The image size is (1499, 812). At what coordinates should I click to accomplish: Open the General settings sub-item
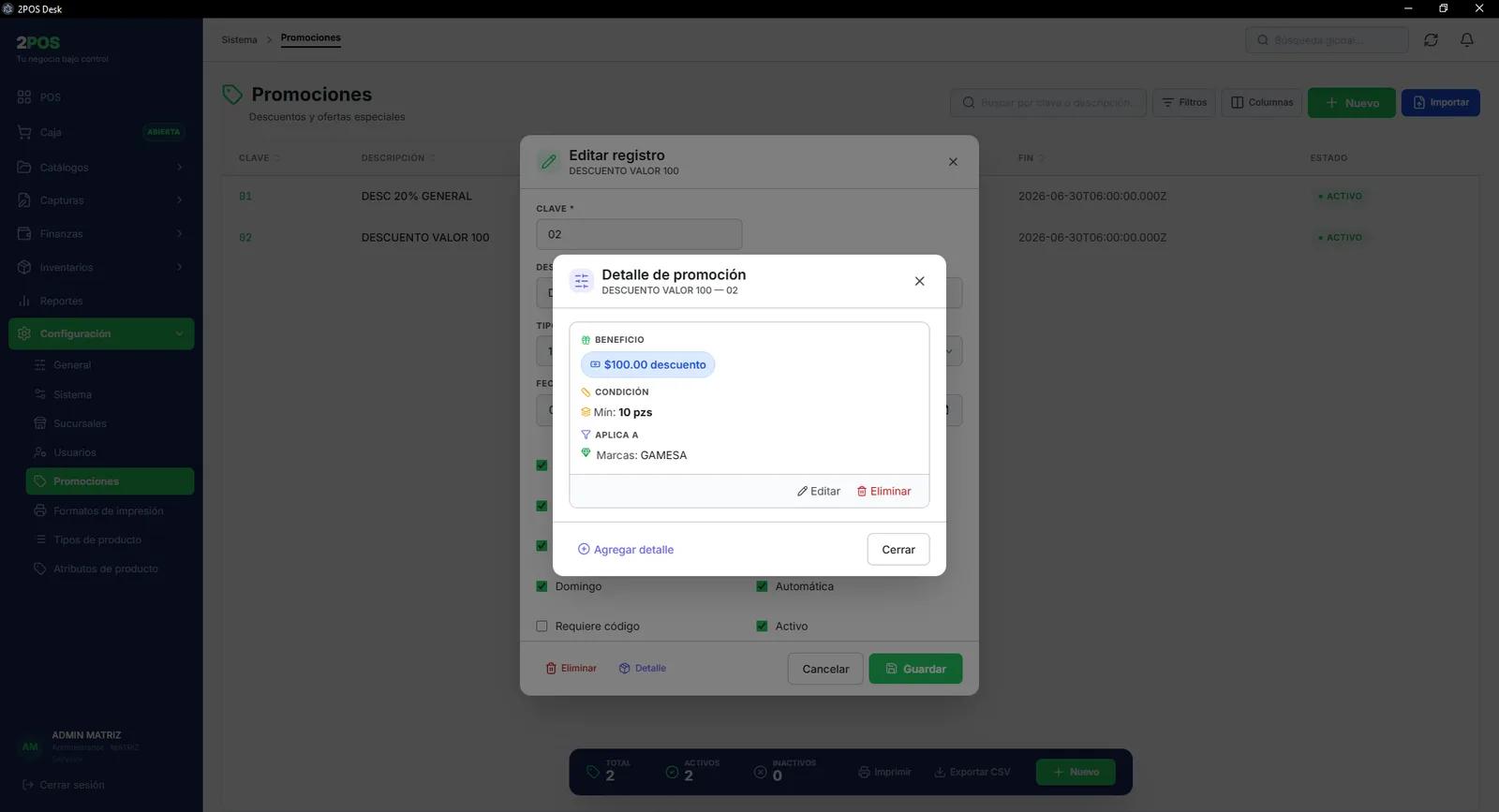[111, 365]
